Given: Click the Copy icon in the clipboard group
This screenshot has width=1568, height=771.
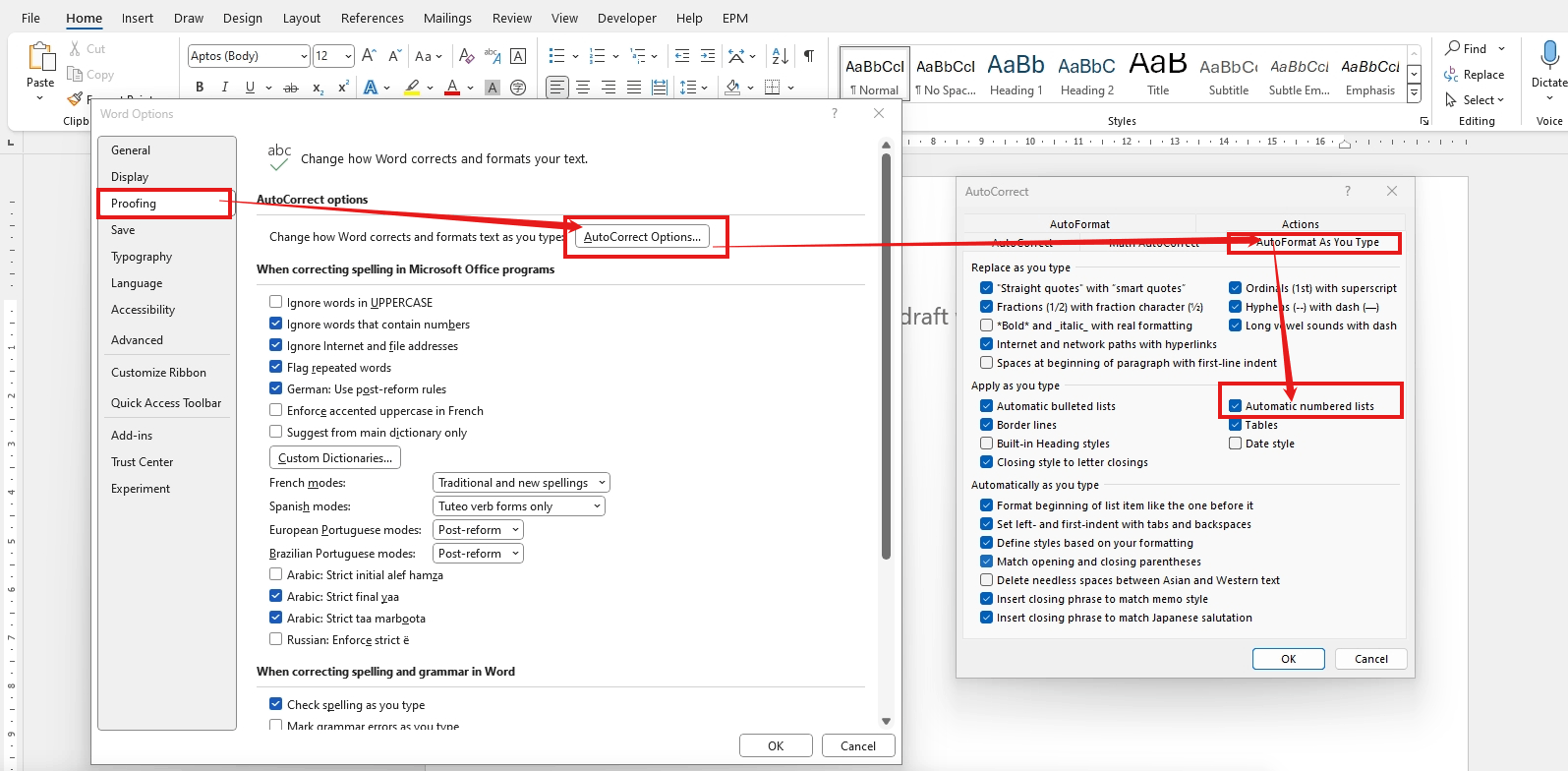Looking at the screenshot, I should pos(75,74).
